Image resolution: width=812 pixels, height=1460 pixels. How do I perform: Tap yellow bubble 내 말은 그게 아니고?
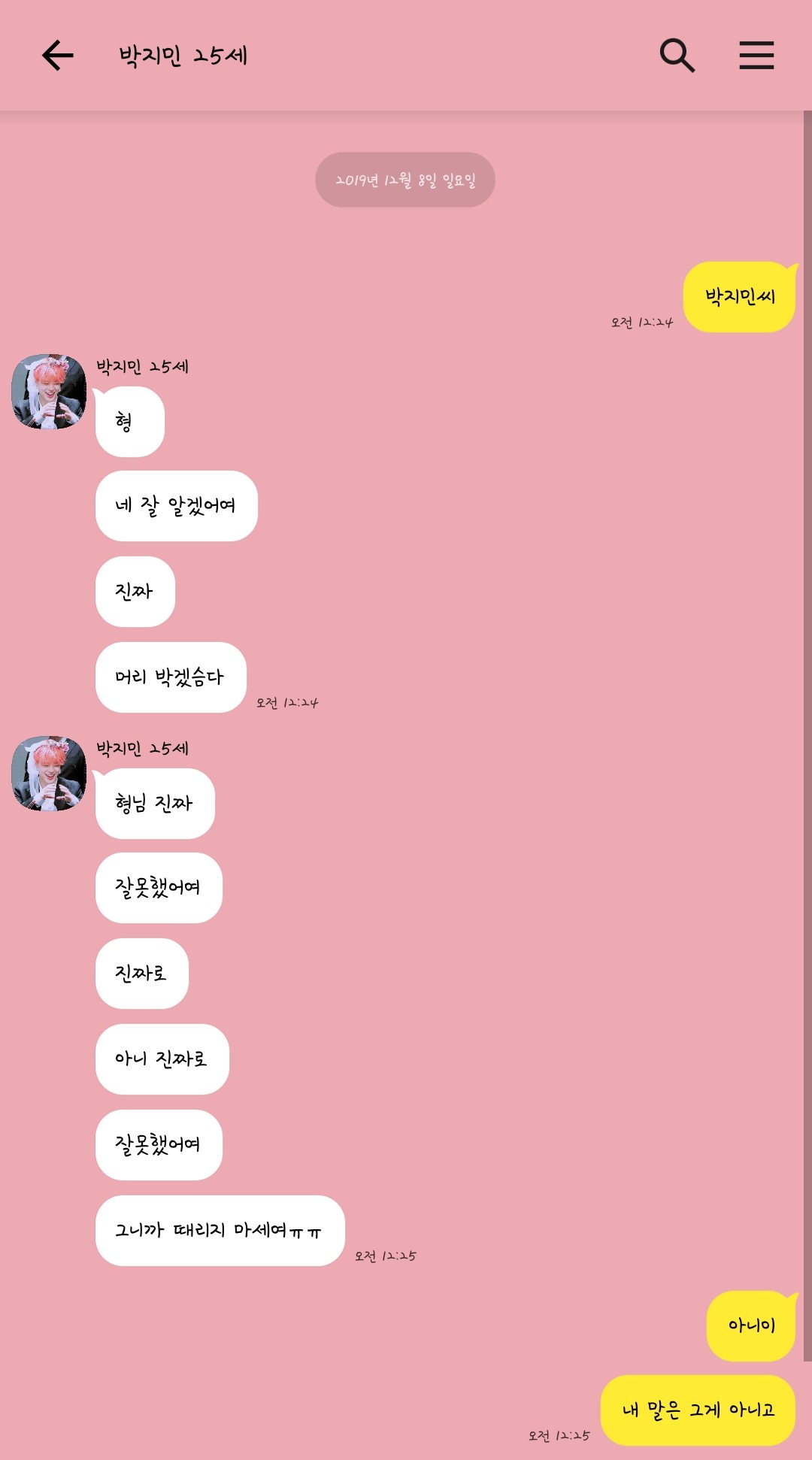point(698,1410)
